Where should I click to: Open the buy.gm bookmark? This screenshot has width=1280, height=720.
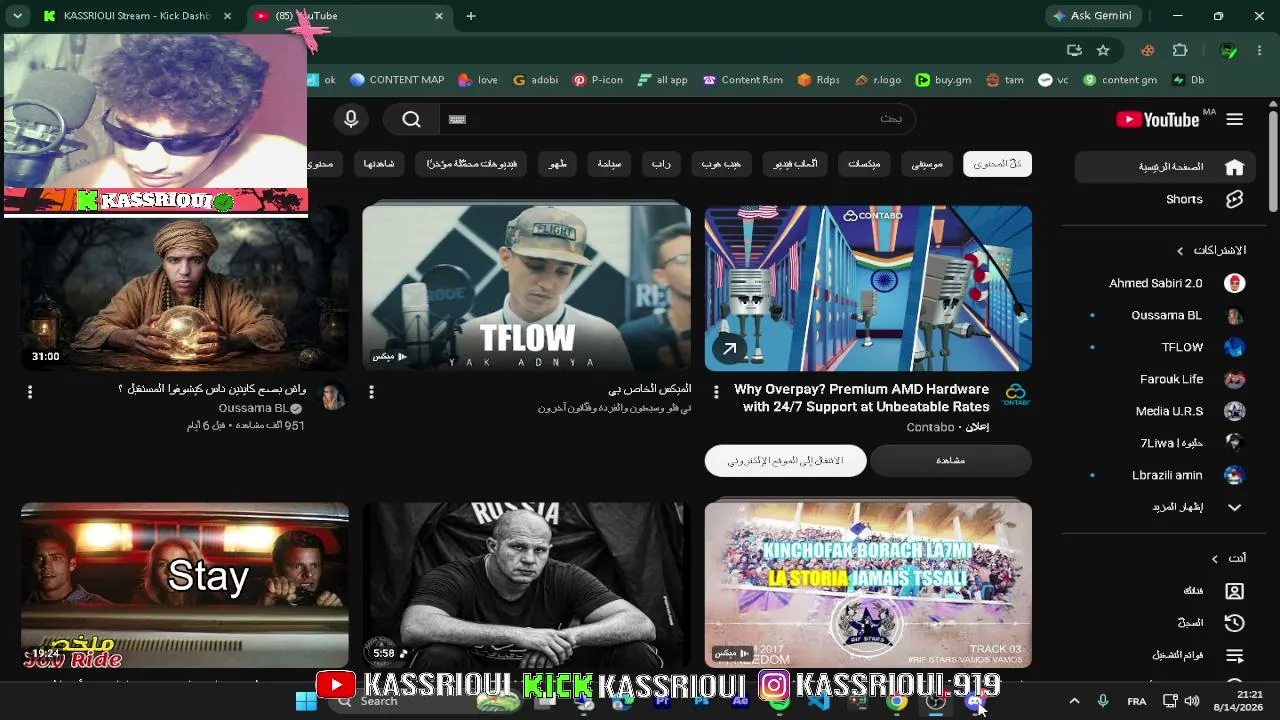(x=943, y=80)
